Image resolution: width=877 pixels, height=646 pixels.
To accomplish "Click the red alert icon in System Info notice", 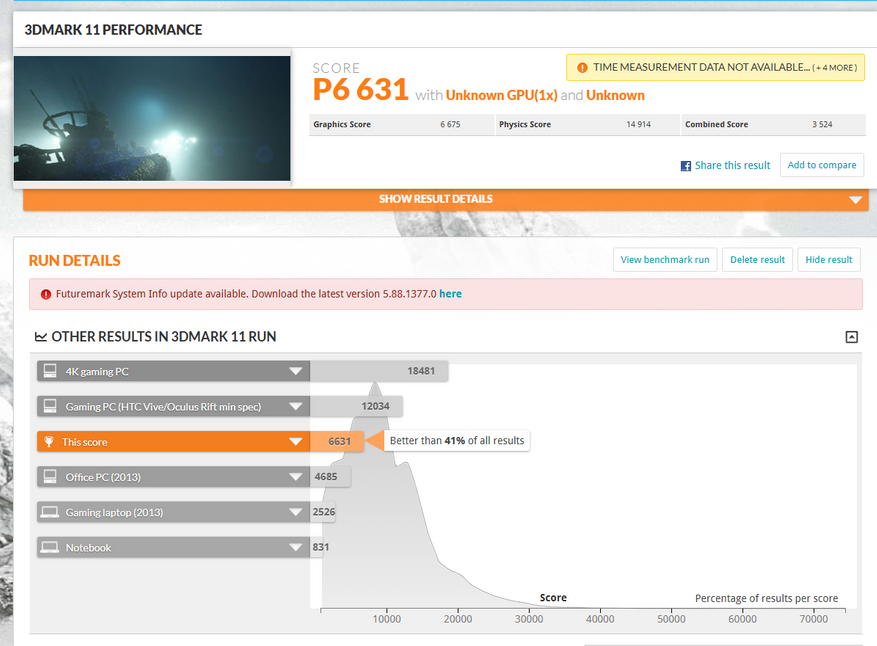I will [46, 294].
